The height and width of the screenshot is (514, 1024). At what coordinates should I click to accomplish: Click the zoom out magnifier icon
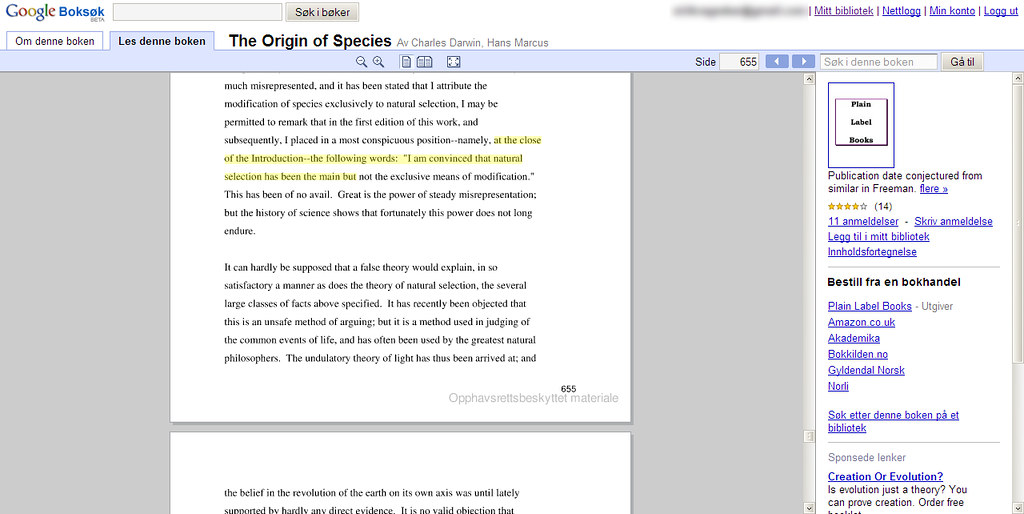[361, 62]
